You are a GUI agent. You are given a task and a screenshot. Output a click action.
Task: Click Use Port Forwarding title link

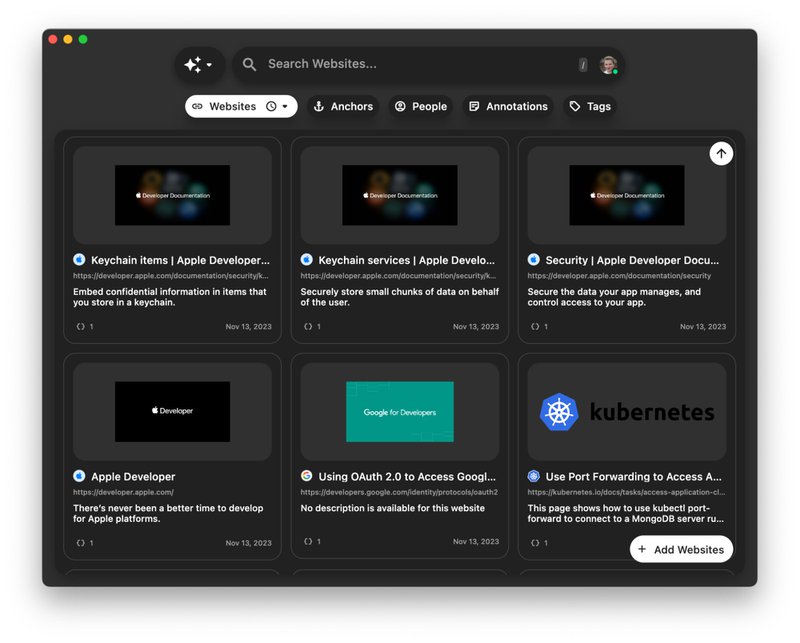pyautogui.click(x=634, y=477)
